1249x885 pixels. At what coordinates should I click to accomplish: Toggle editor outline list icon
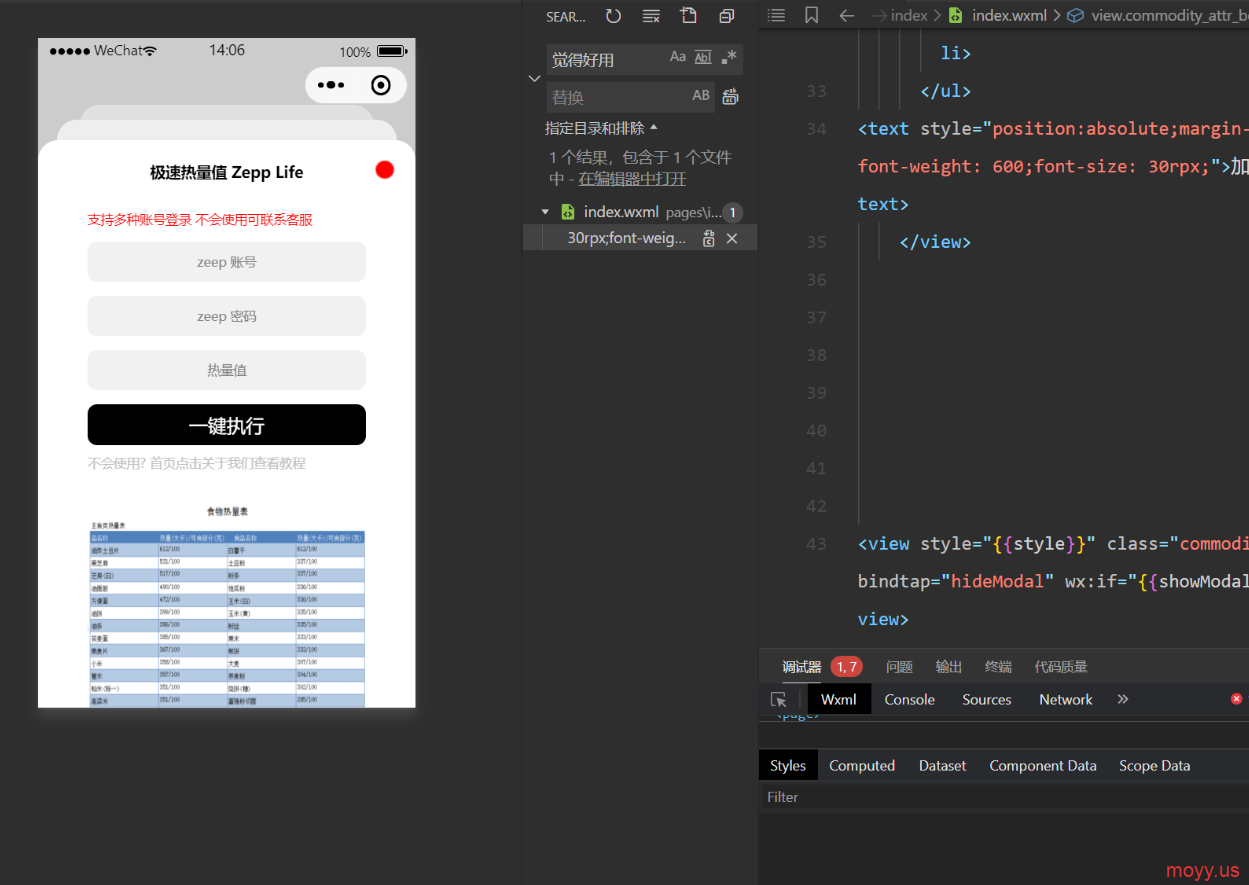[x=776, y=15]
